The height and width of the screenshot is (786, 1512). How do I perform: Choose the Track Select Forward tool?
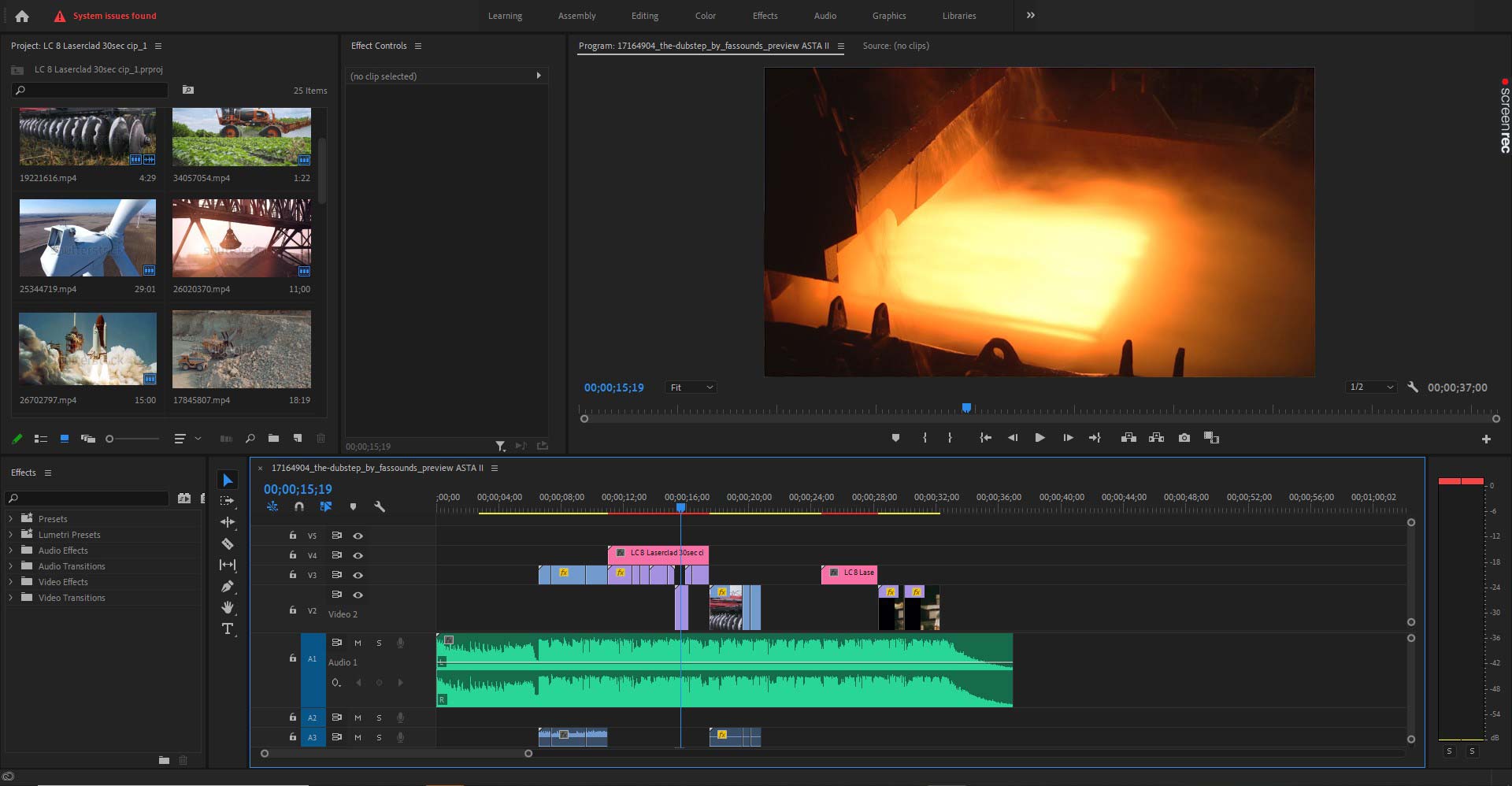(x=228, y=501)
